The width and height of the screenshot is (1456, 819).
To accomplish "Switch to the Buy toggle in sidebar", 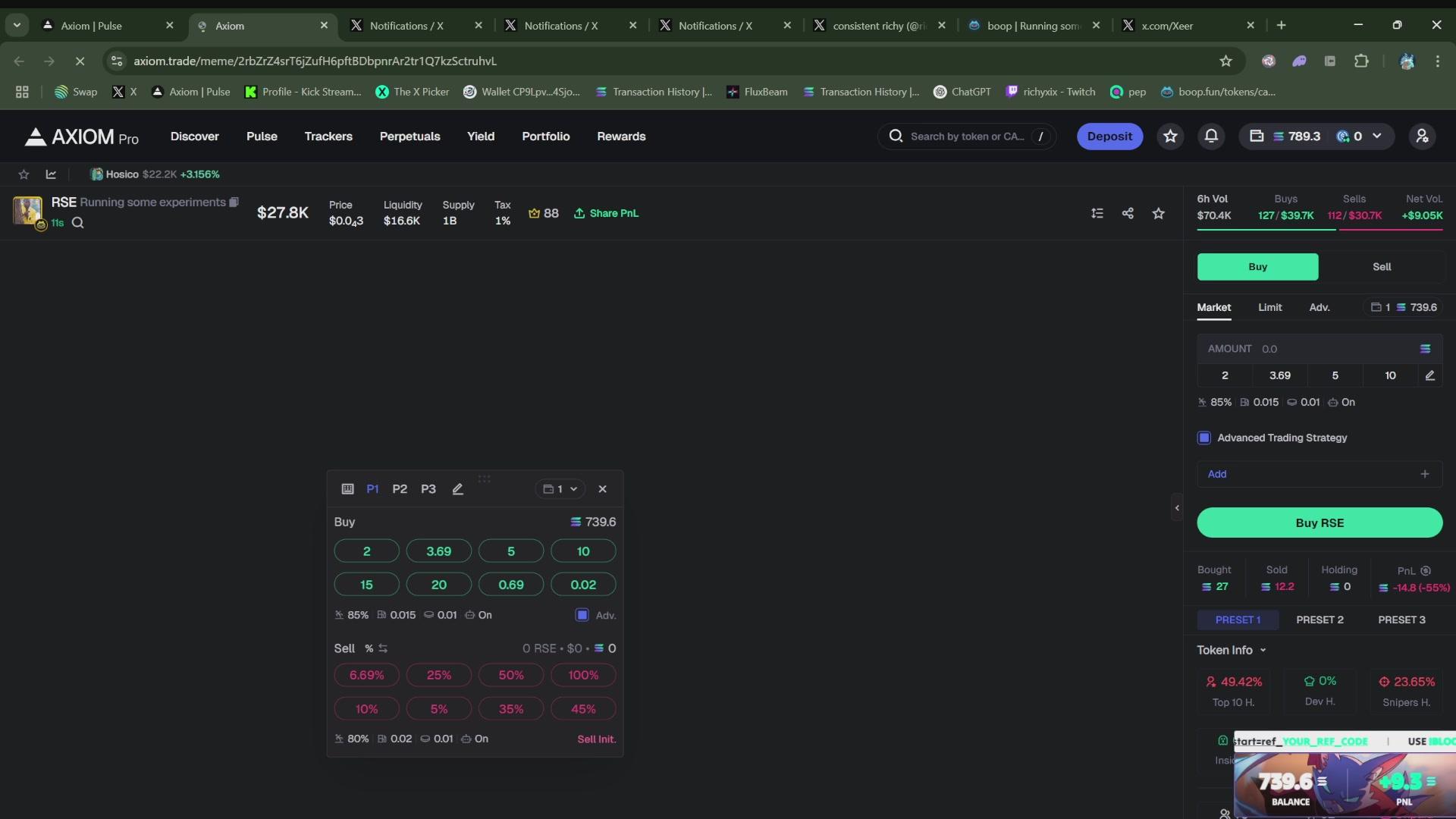I will [x=1257, y=267].
